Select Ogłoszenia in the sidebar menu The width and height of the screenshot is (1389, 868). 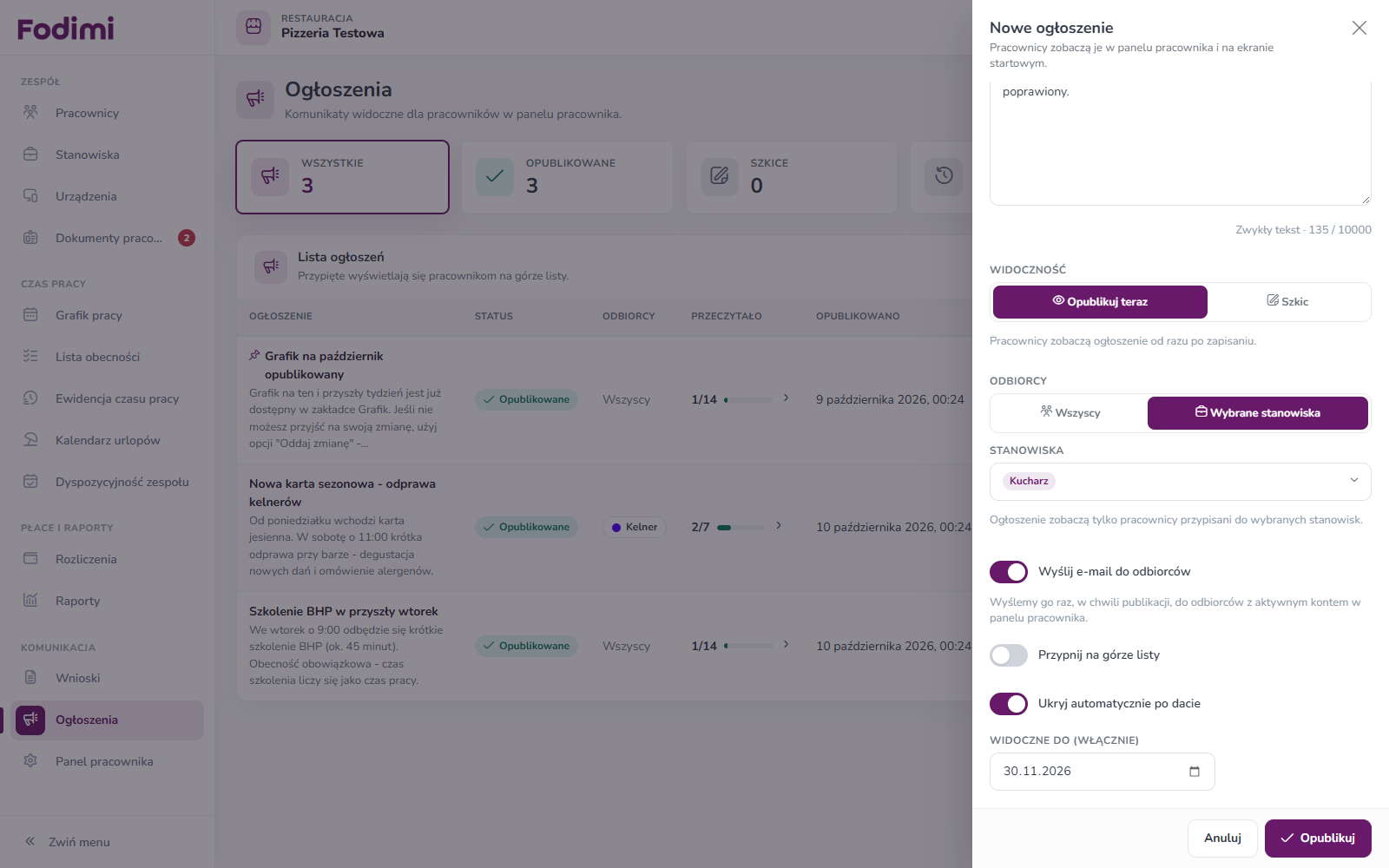[108, 720]
